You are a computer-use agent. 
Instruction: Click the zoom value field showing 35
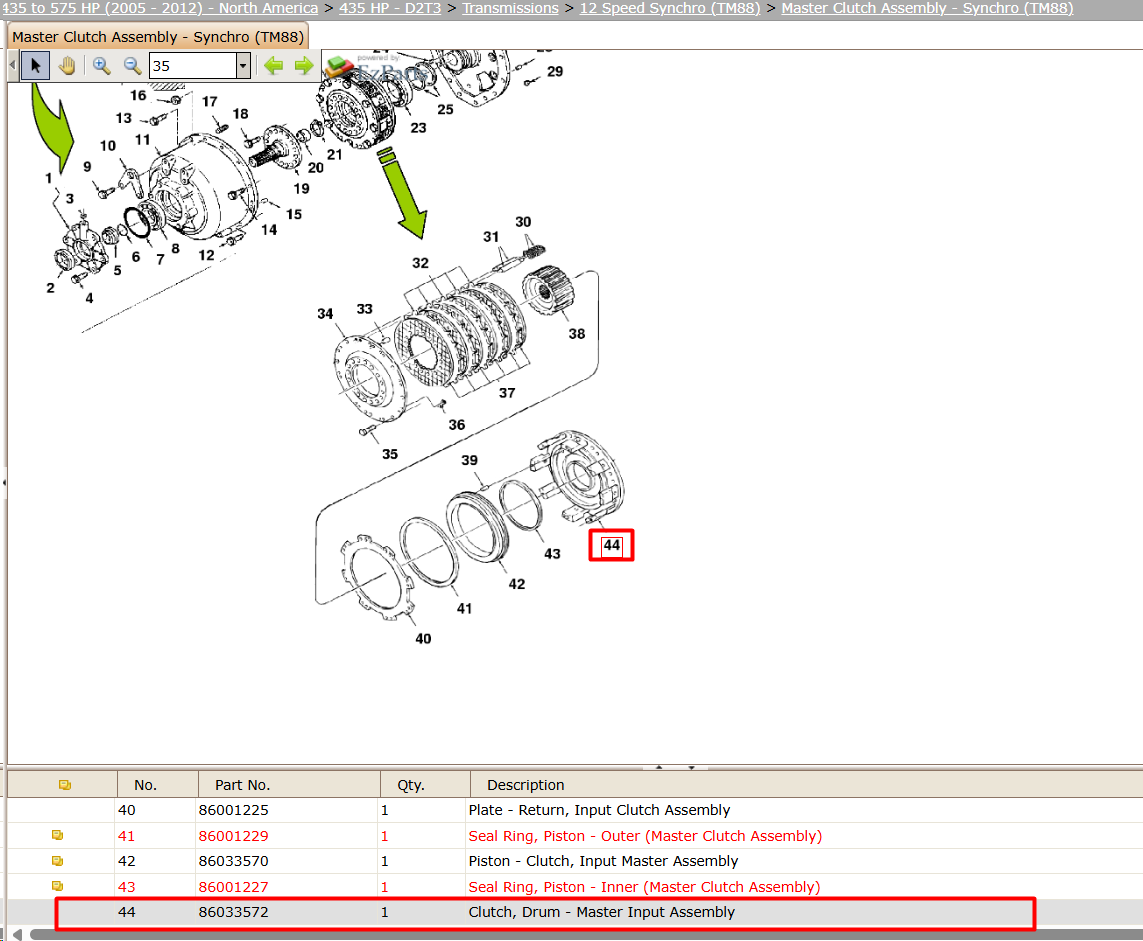193,66
